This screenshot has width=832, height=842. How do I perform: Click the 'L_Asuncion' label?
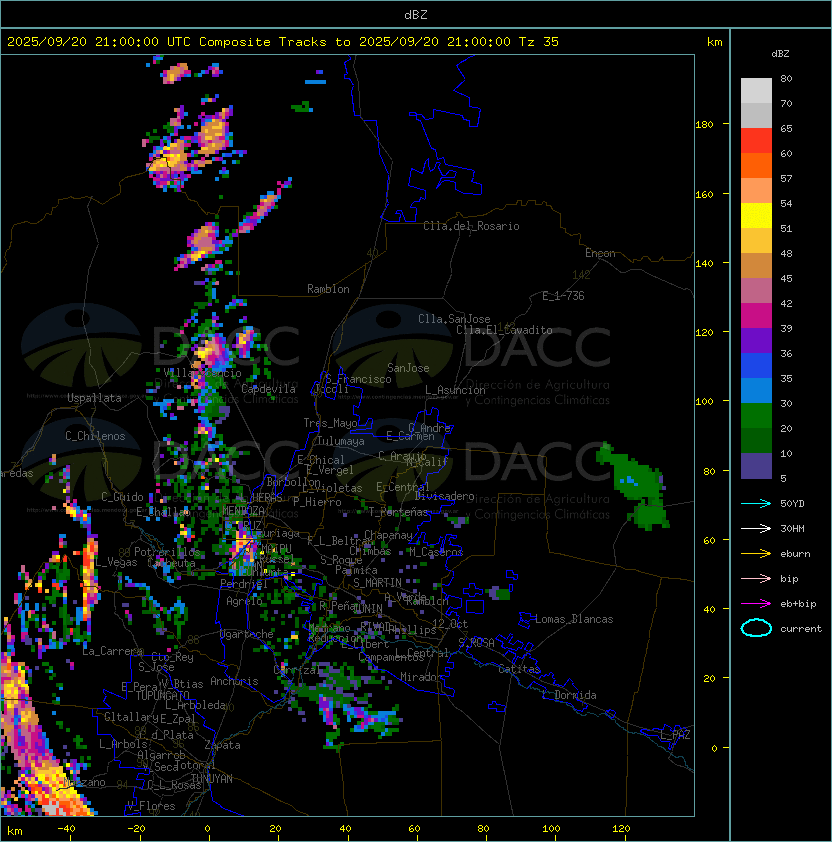[455, 390]
